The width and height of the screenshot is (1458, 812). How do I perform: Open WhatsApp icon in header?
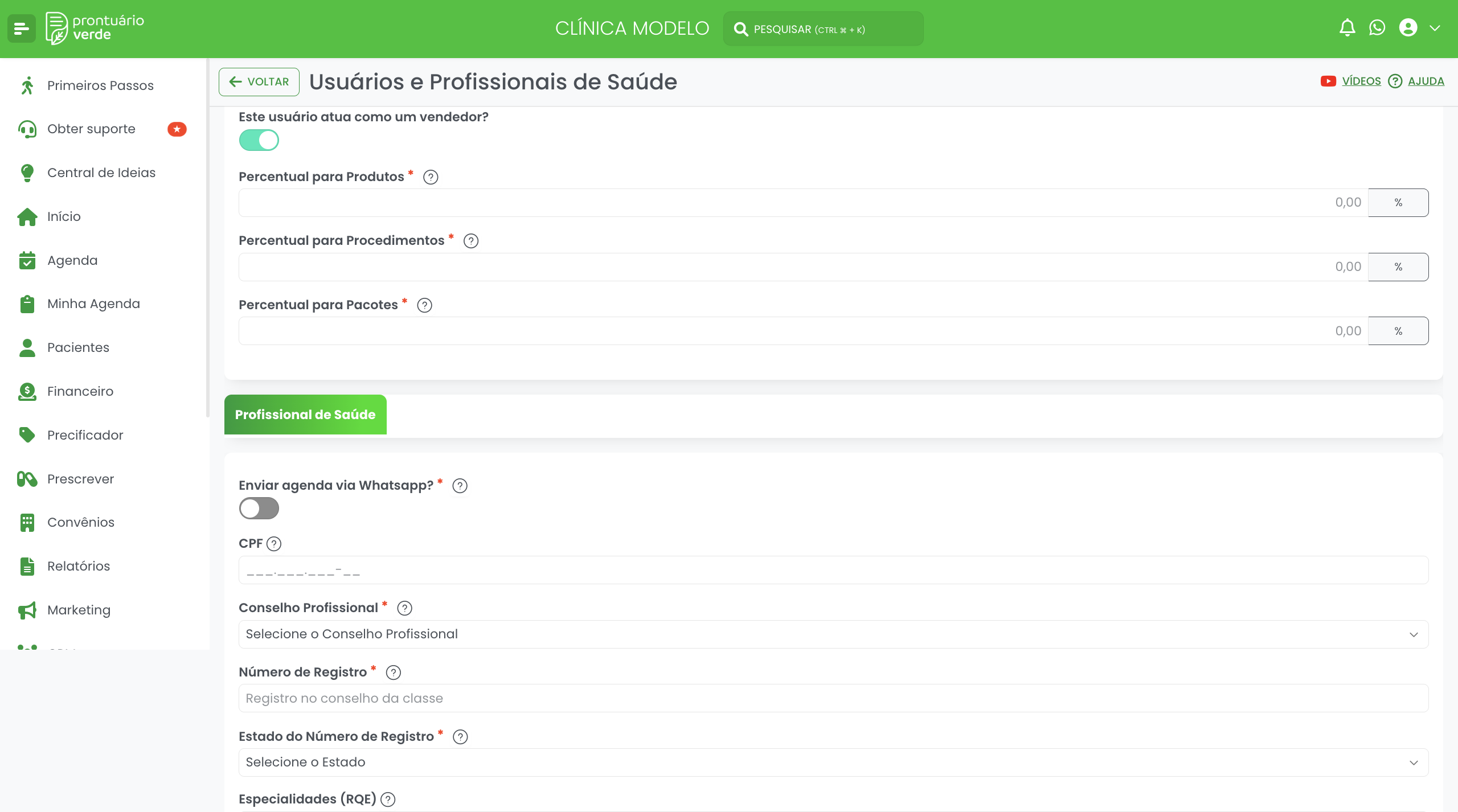pyautogui.click(x=1377, y=28)
